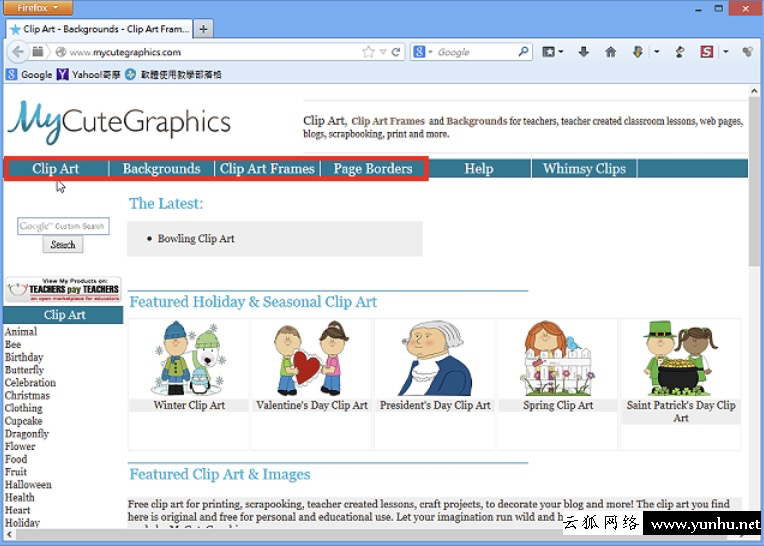Click the Search button under custom search

(x=63, y=245)
